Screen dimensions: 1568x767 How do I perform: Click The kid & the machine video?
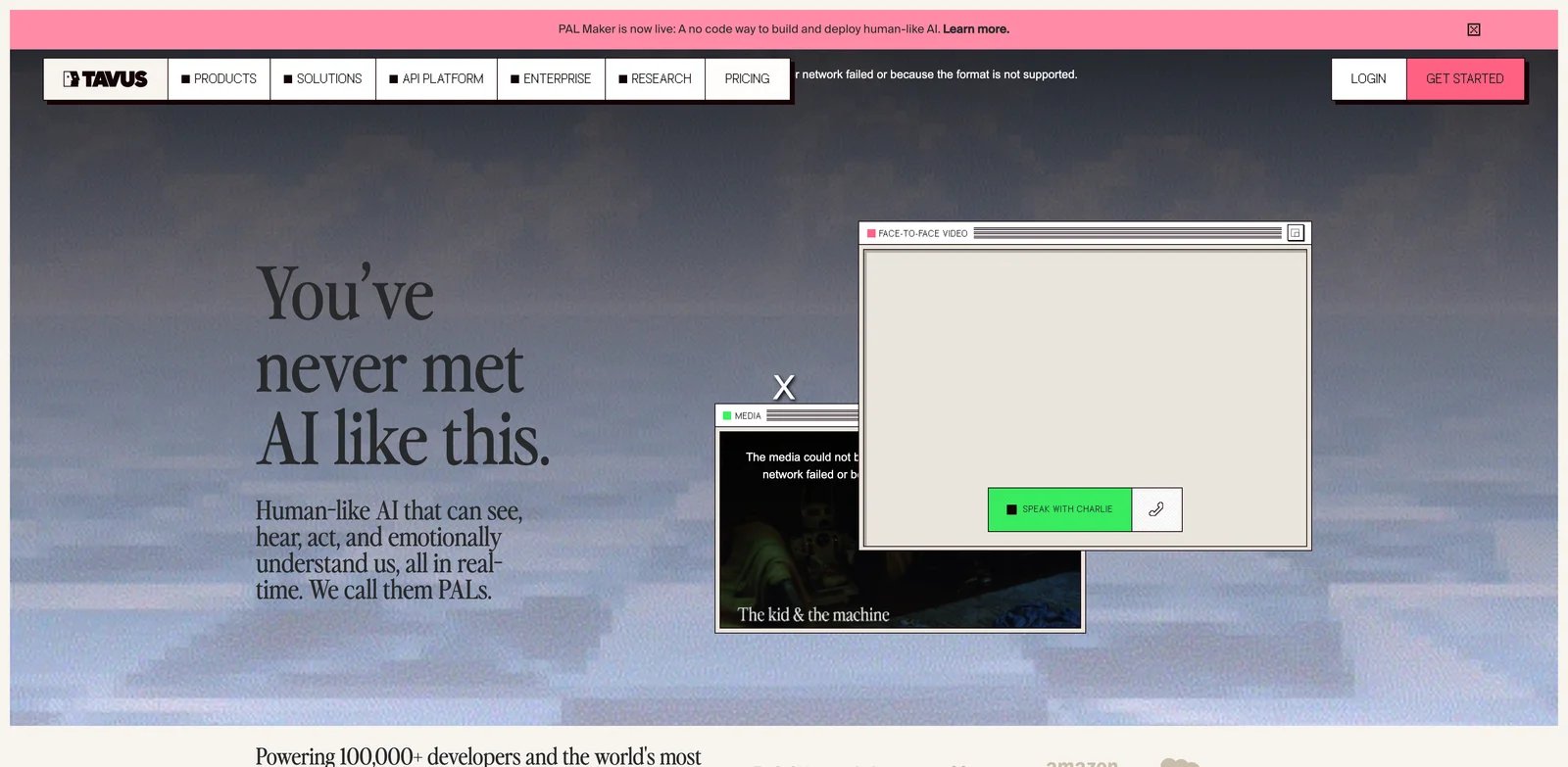click(x=813, y=614)
